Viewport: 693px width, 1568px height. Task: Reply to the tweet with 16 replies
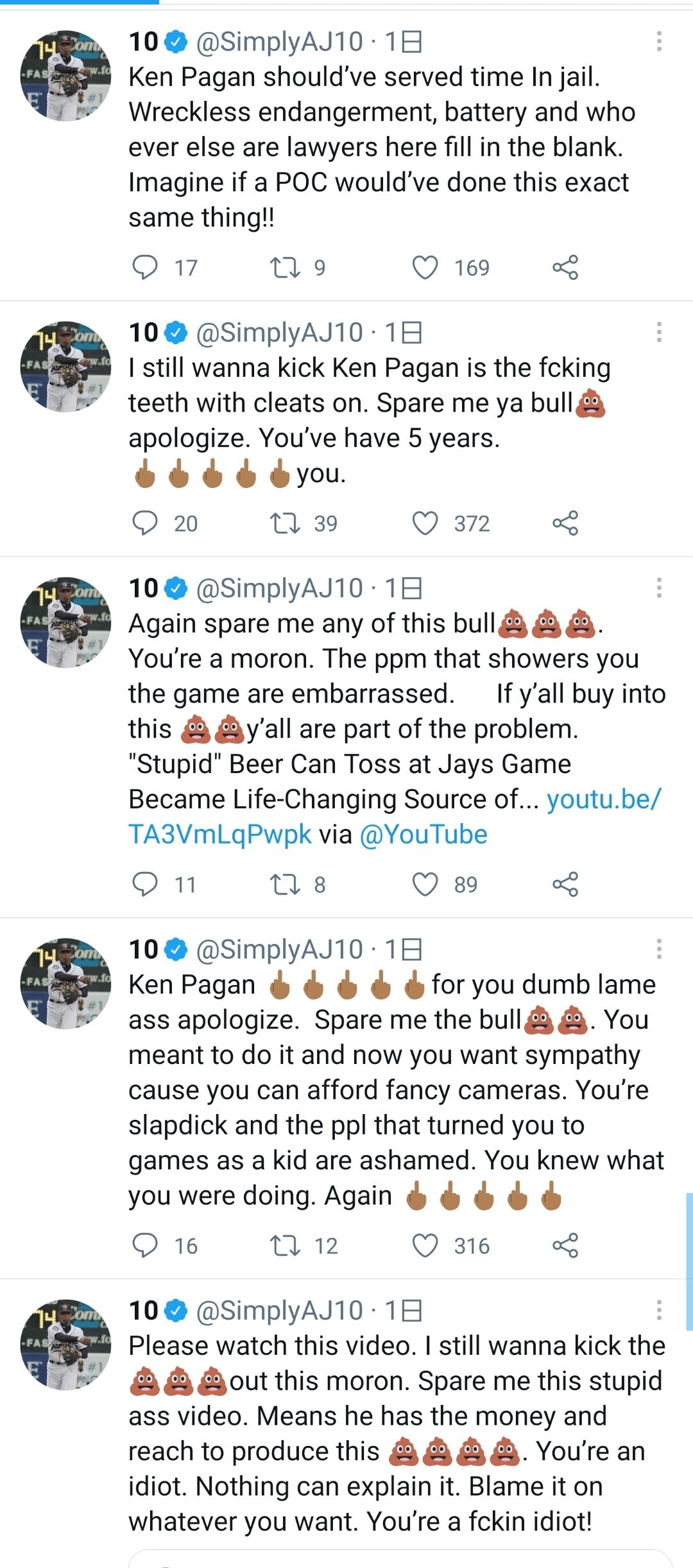(x=145, y=1246)
